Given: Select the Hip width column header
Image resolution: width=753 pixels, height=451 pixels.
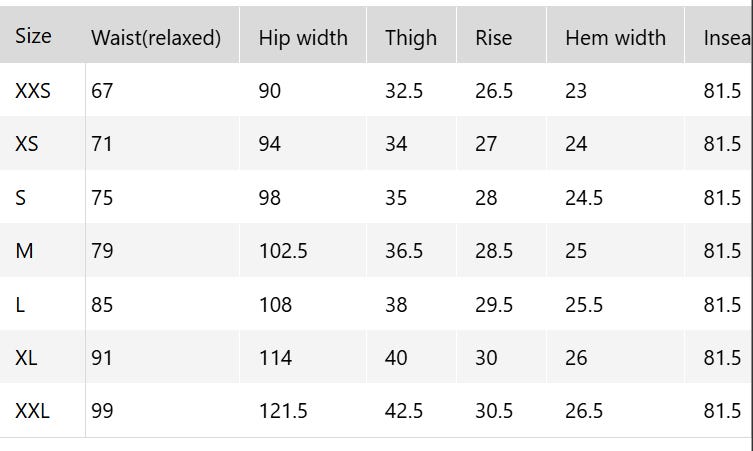Looking at the screenshot, I should (303, 38).
